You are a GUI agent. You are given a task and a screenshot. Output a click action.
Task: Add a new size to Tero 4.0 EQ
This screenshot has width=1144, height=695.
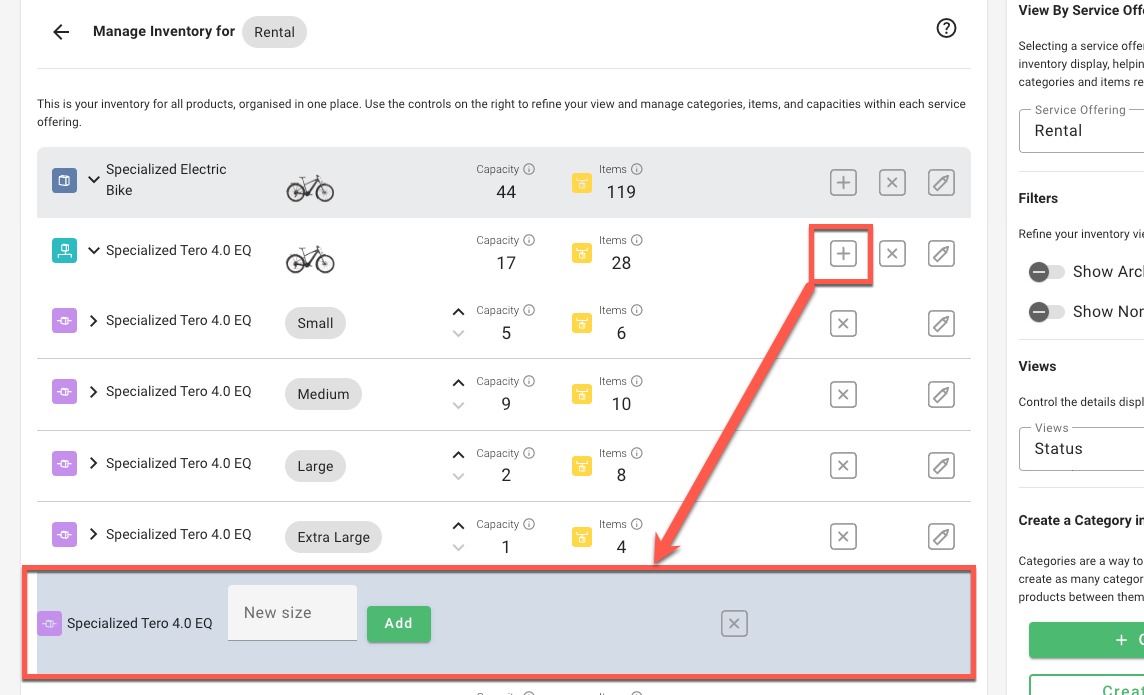coord(843,254)
